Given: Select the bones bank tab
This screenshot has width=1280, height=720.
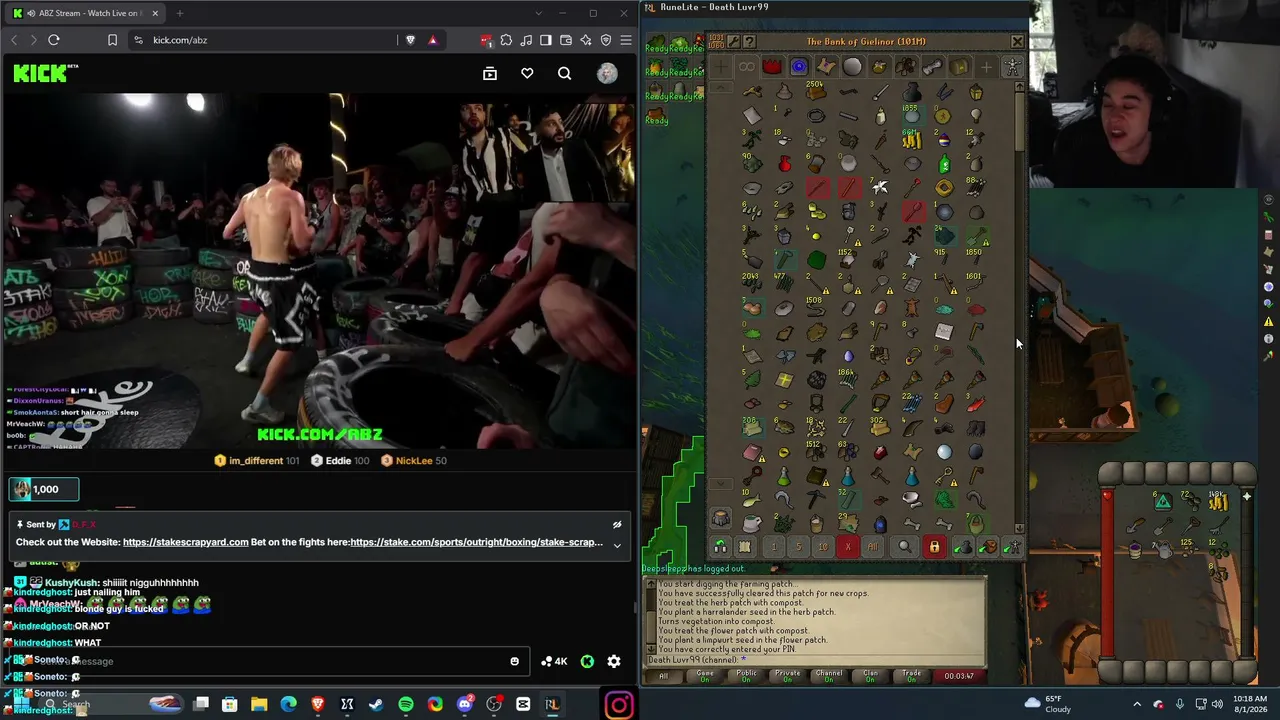Looking at the screenshot, I should [932, 67].
